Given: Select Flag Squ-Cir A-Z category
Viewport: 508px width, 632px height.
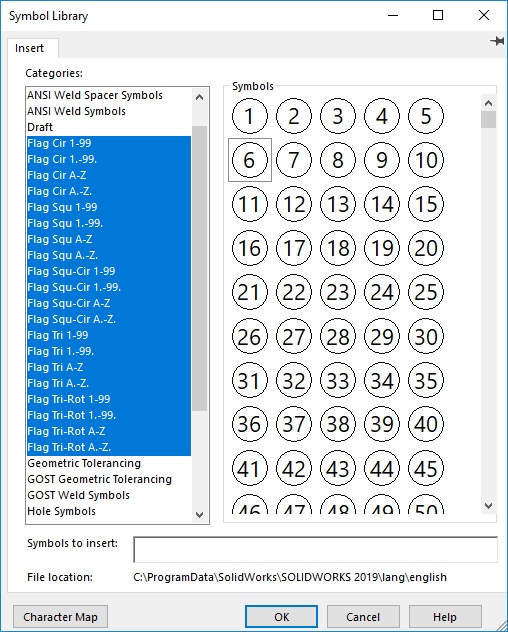Looking at the screenshot, I should click(x=109, y=303).
